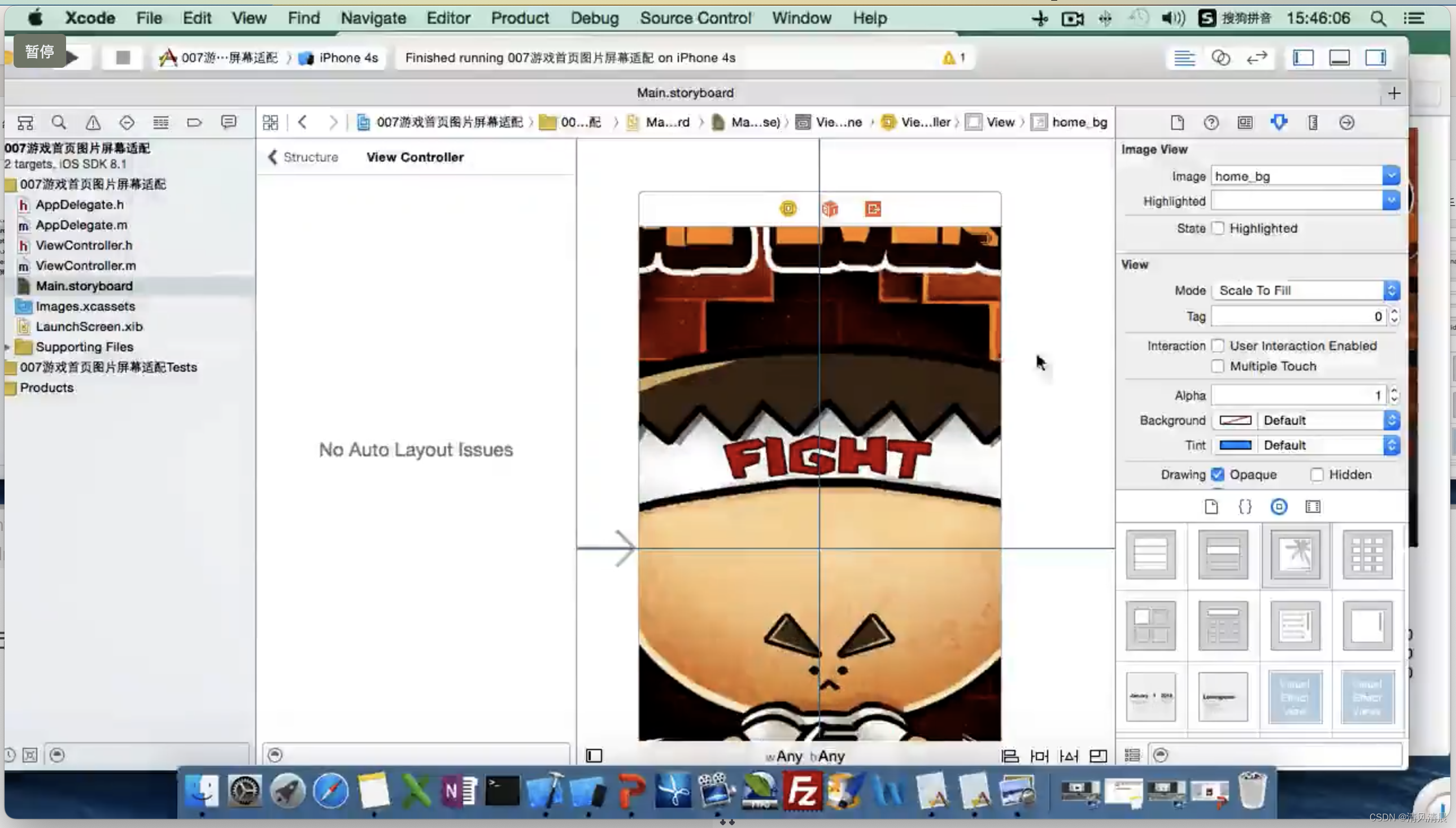1456x828 pixels.
Task: Open the wAny hAny size class selector
Action: coord(805,756)
